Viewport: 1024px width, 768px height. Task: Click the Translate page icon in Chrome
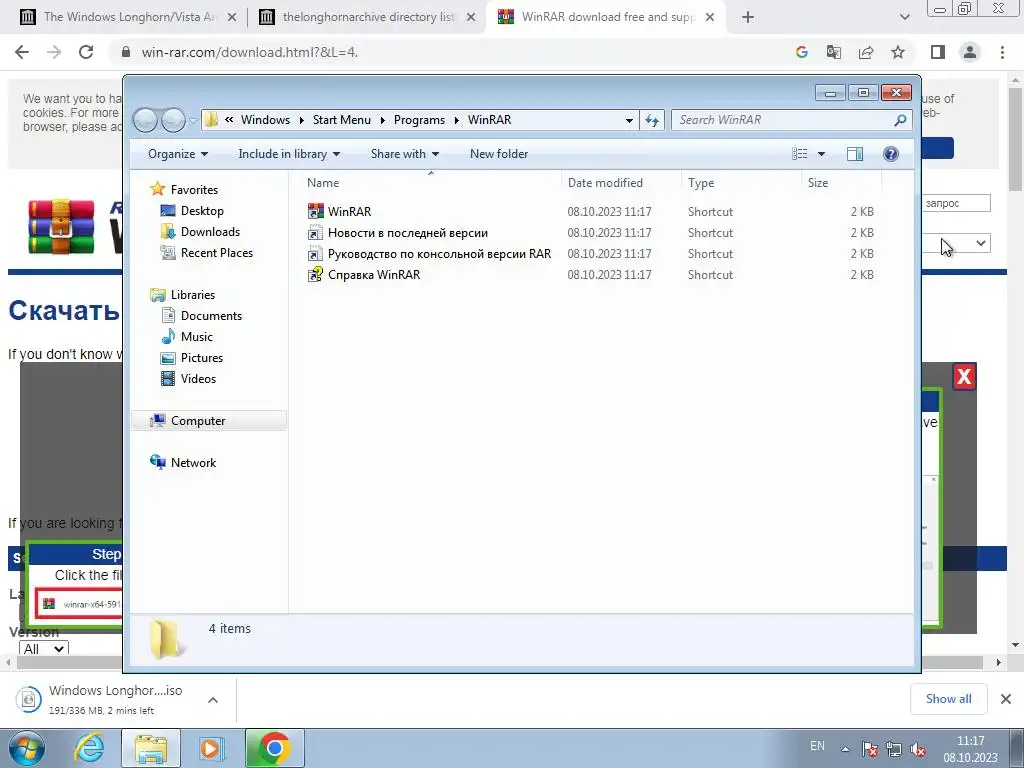834,52
